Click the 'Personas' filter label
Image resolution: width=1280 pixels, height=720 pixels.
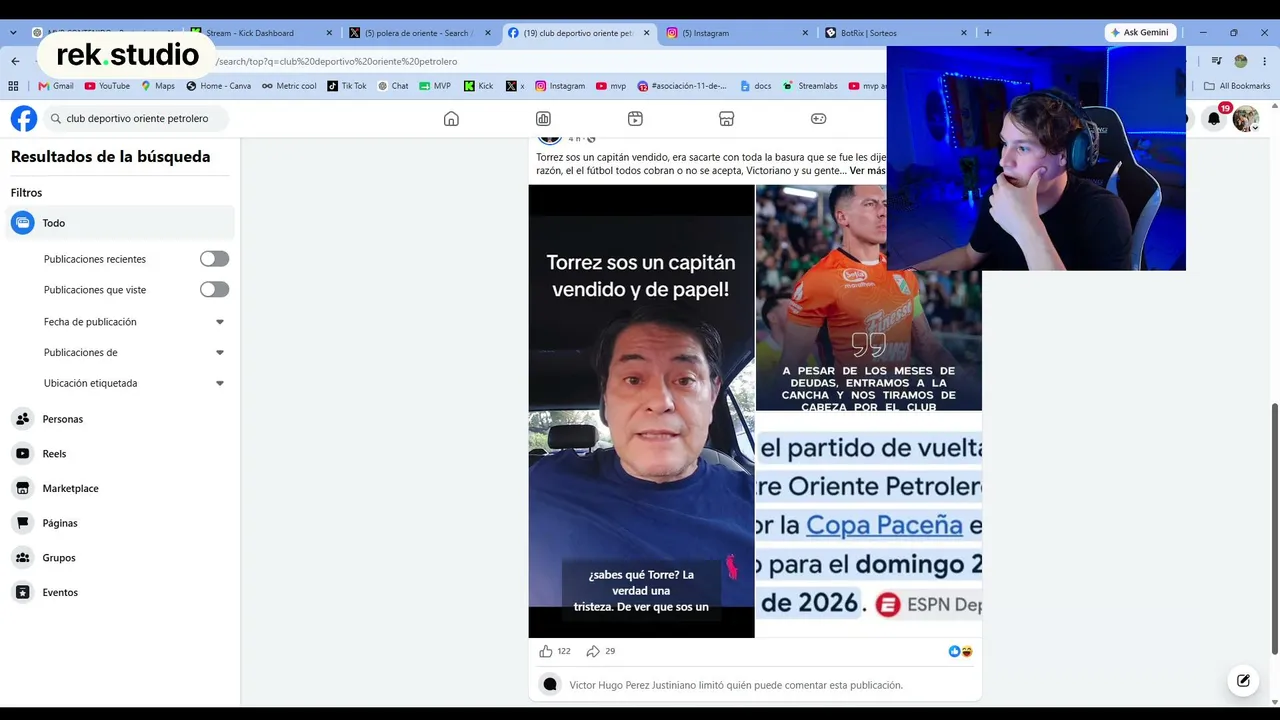[63, 419]
